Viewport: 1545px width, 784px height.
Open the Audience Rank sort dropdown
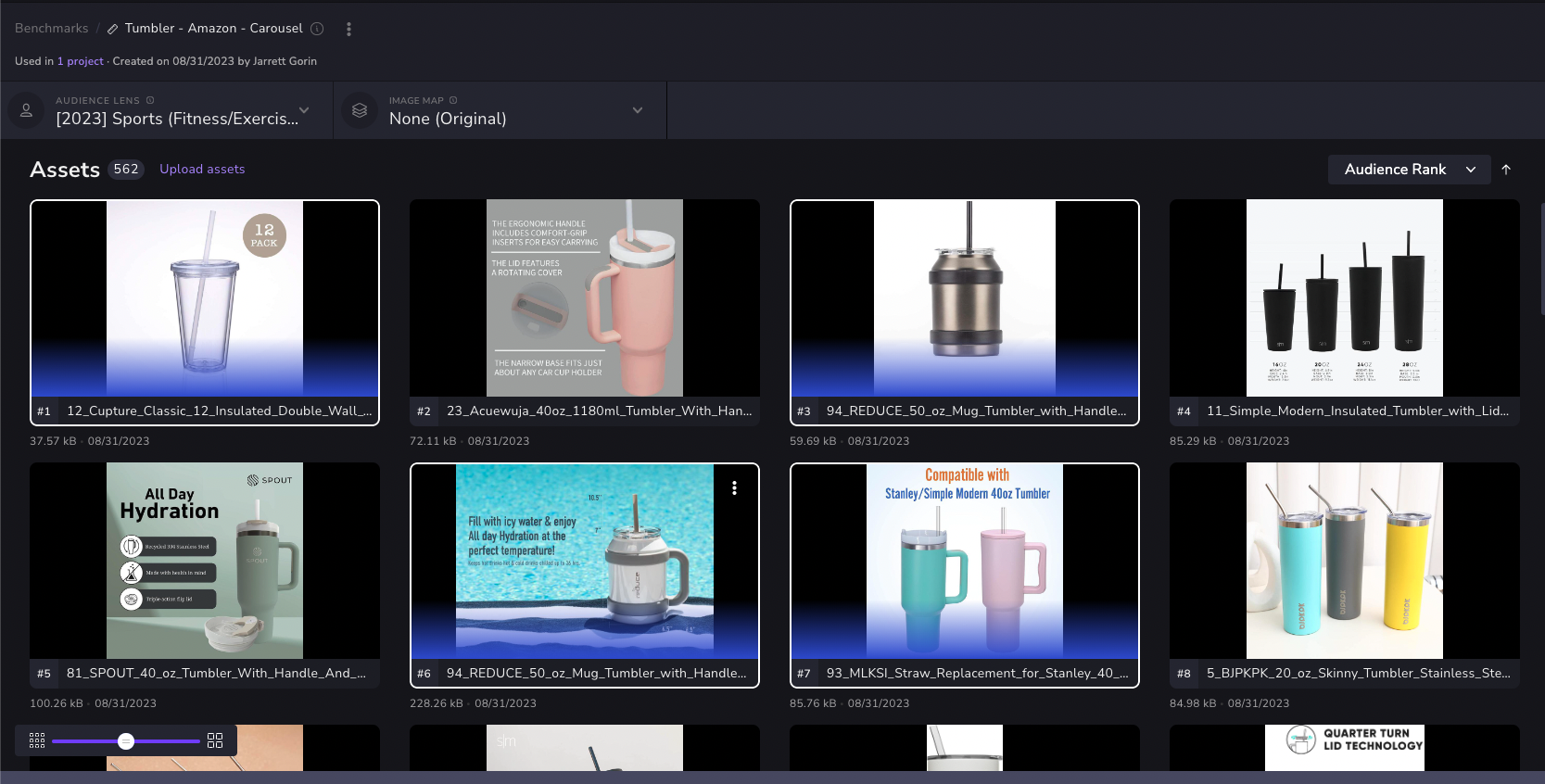(x=1409, y=170)
